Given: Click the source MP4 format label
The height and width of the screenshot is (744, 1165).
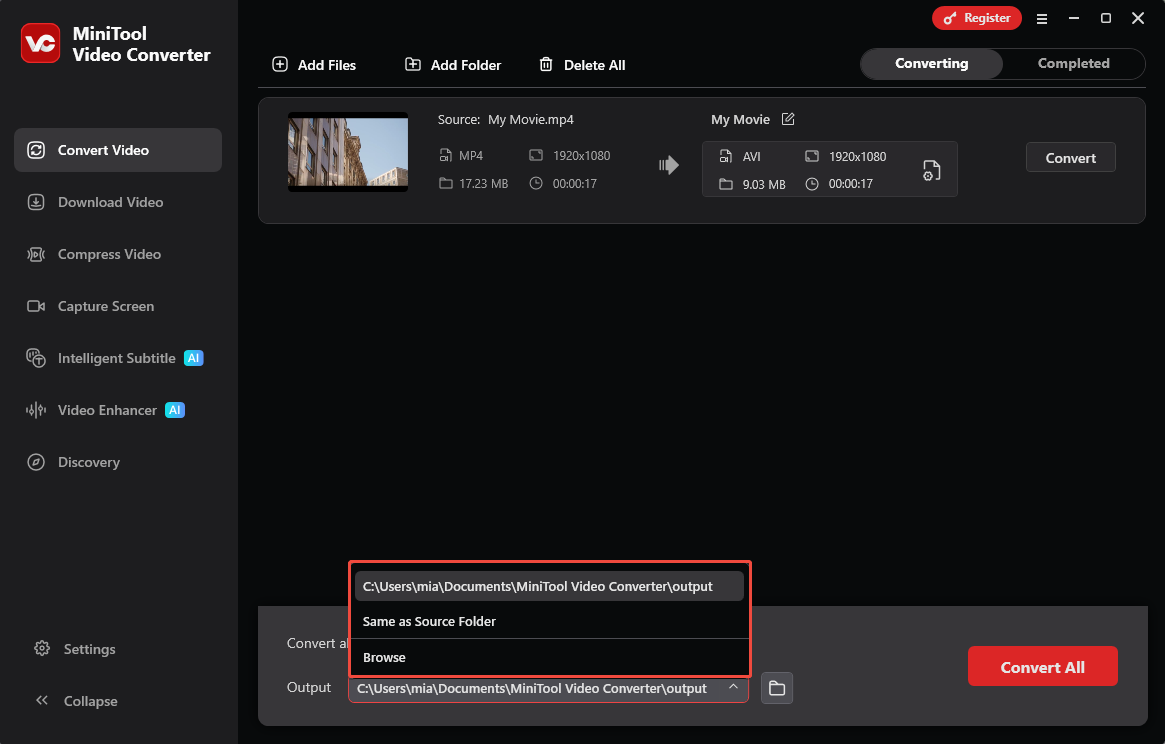Looking at the screenshot, I should (x=471, y=155).
